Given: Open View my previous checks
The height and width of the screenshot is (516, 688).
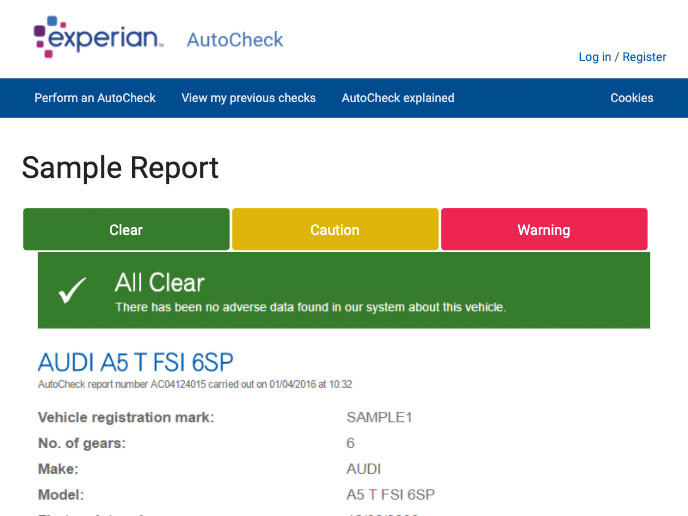Looking at the screenshot, I should point(248,98).
